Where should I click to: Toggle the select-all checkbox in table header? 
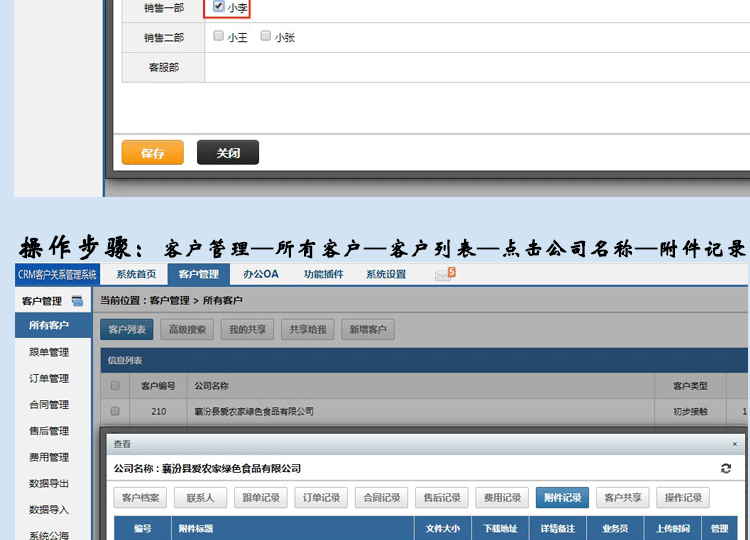[115, 386]
